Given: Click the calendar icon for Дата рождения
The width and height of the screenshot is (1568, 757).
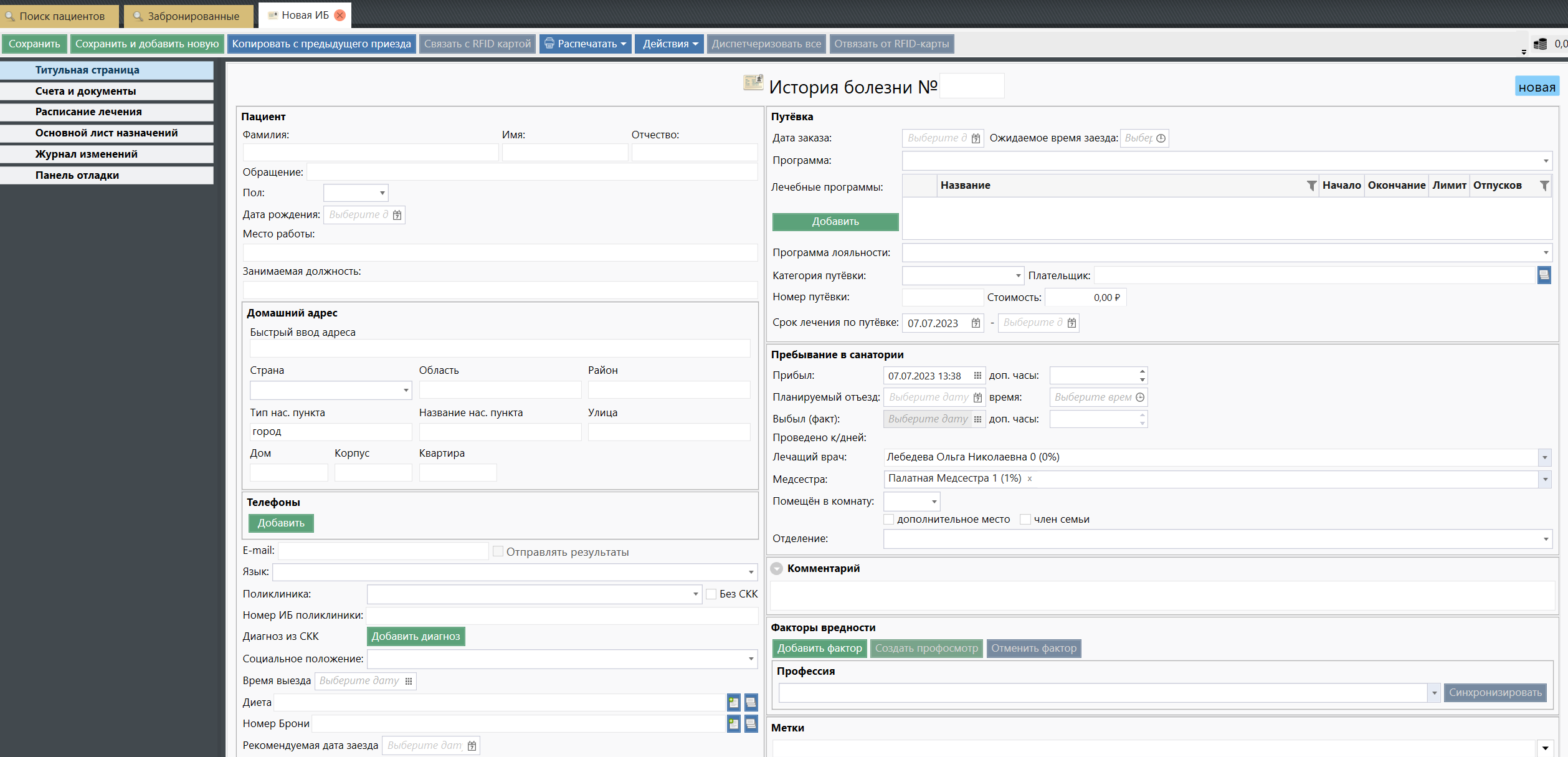Looking at the screenshot, I should 397,215.
